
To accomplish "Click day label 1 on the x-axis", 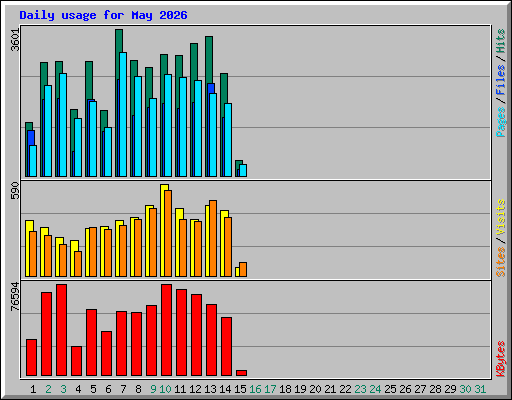I will [33, 389].
